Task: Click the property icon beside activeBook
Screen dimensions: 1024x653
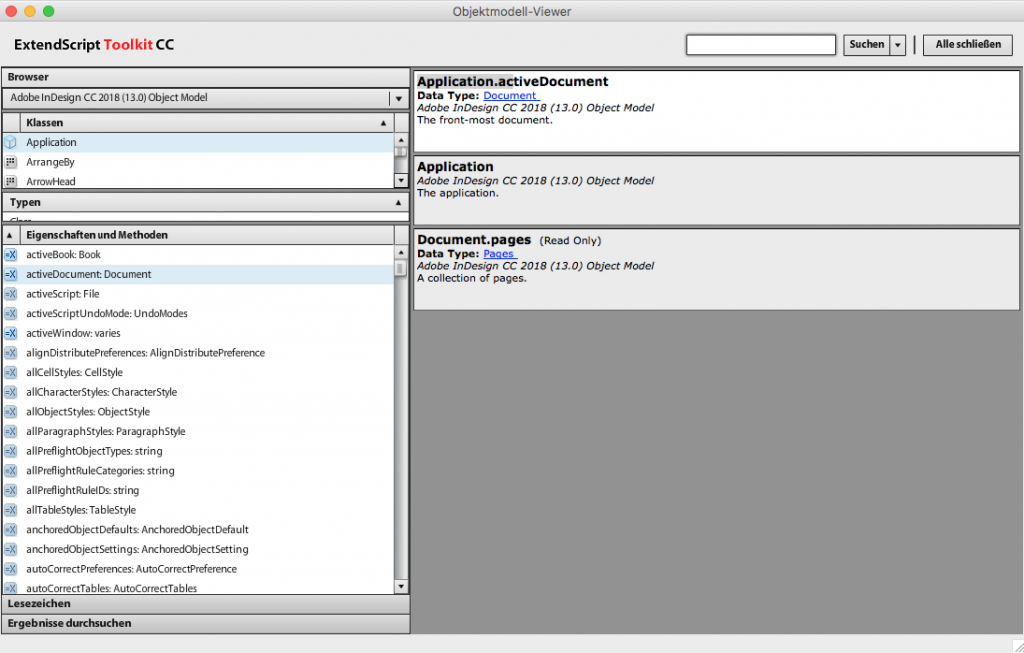Action: (x=10, y=255)
